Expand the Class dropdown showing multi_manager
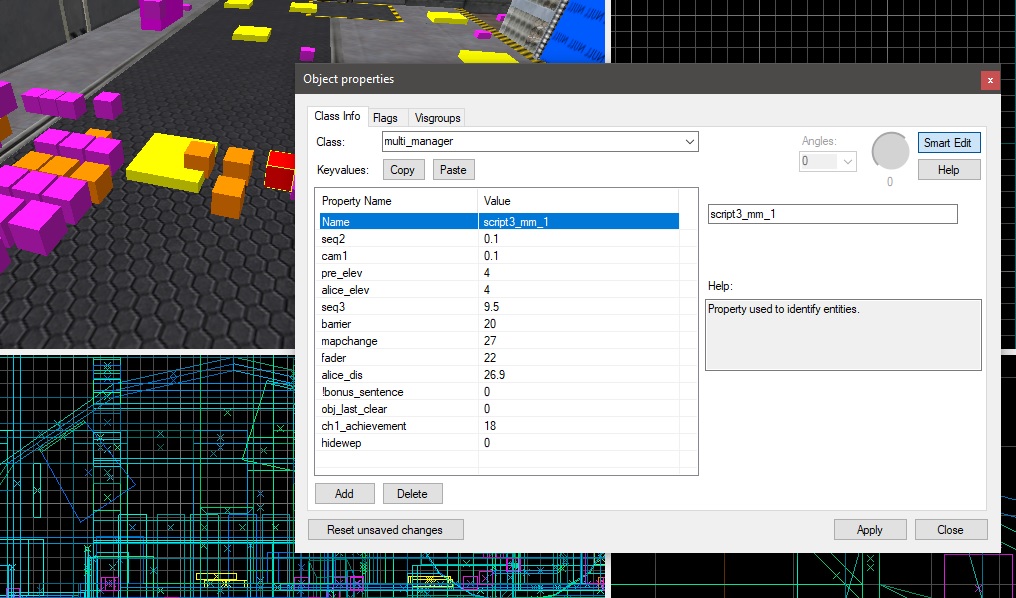The height and width of the screenshot is (598, 1016). point(689,142)
